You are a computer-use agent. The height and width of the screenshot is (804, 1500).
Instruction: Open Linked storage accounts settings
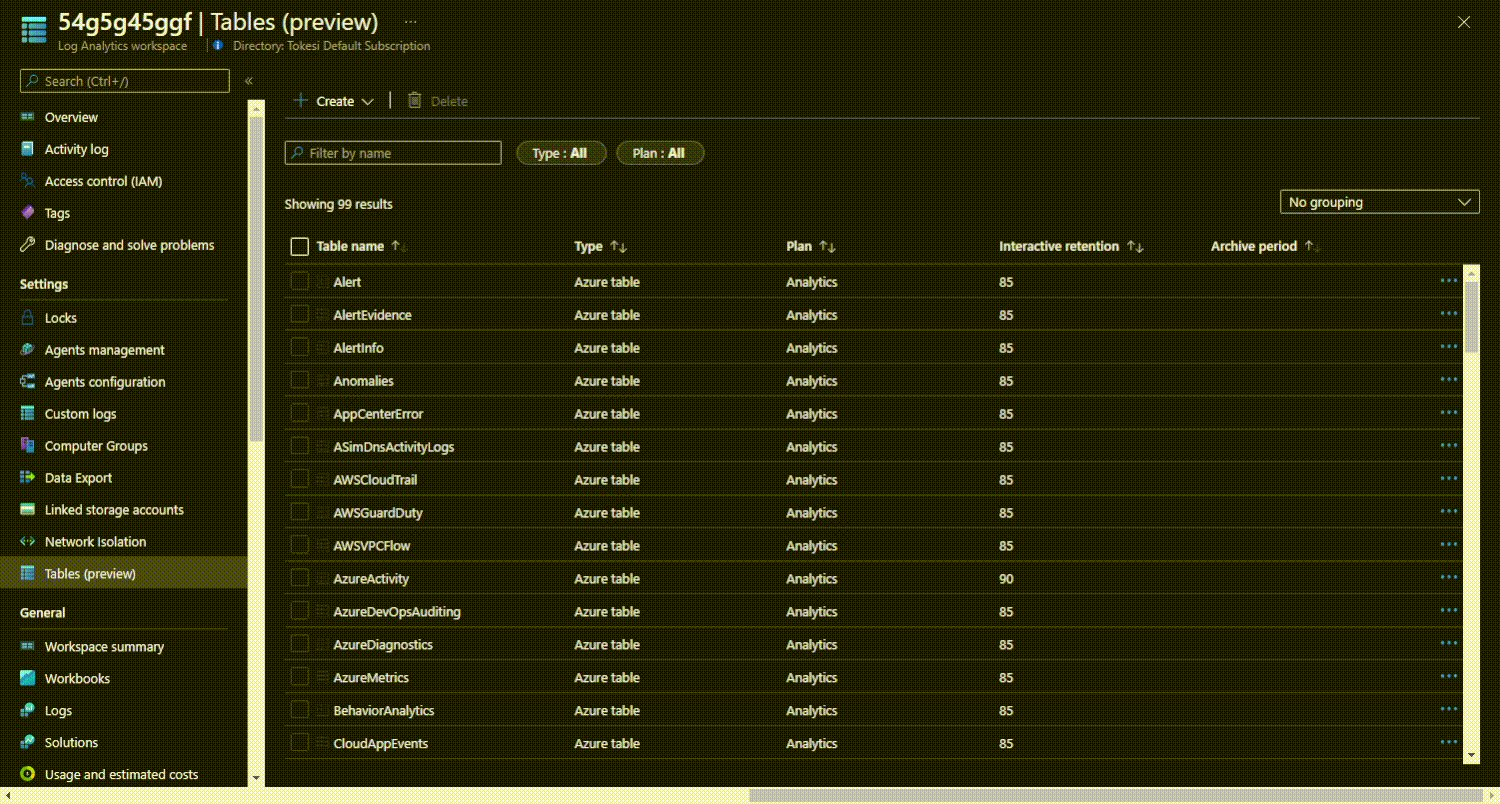114,509
